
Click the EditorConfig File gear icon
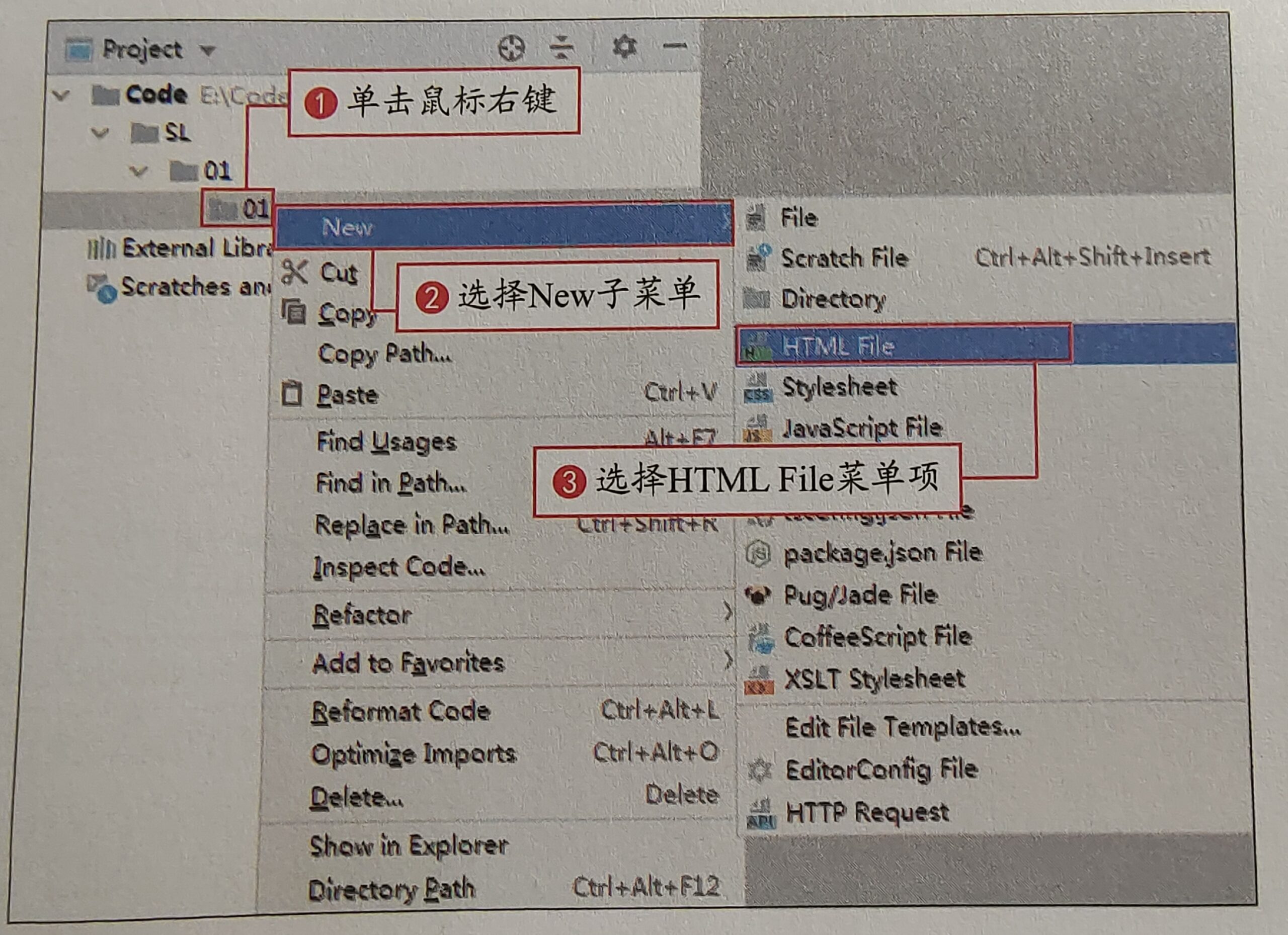760,771
